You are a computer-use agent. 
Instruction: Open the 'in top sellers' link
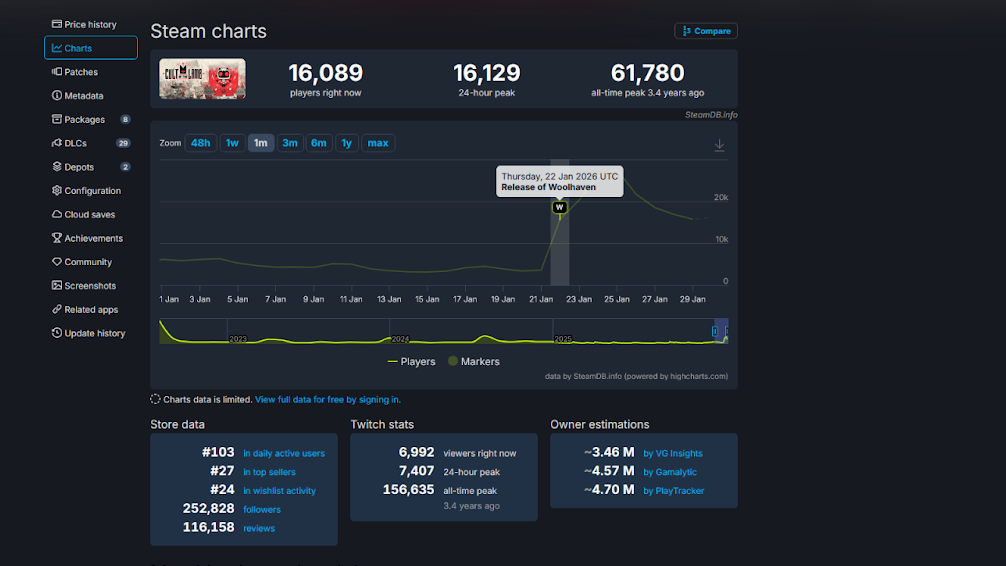tap(269, 472)
